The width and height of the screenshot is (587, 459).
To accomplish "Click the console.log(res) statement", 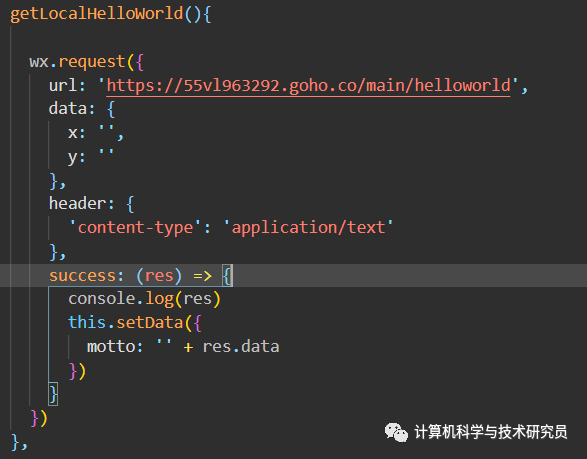I will pos(145,299).
